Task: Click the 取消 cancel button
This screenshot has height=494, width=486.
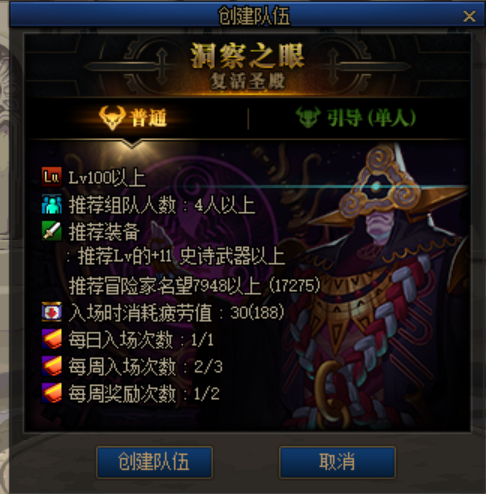Action: [337, 462]
